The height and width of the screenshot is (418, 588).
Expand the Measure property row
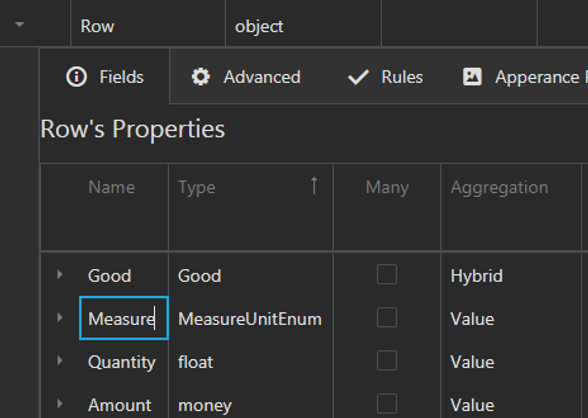click(60, 318)
